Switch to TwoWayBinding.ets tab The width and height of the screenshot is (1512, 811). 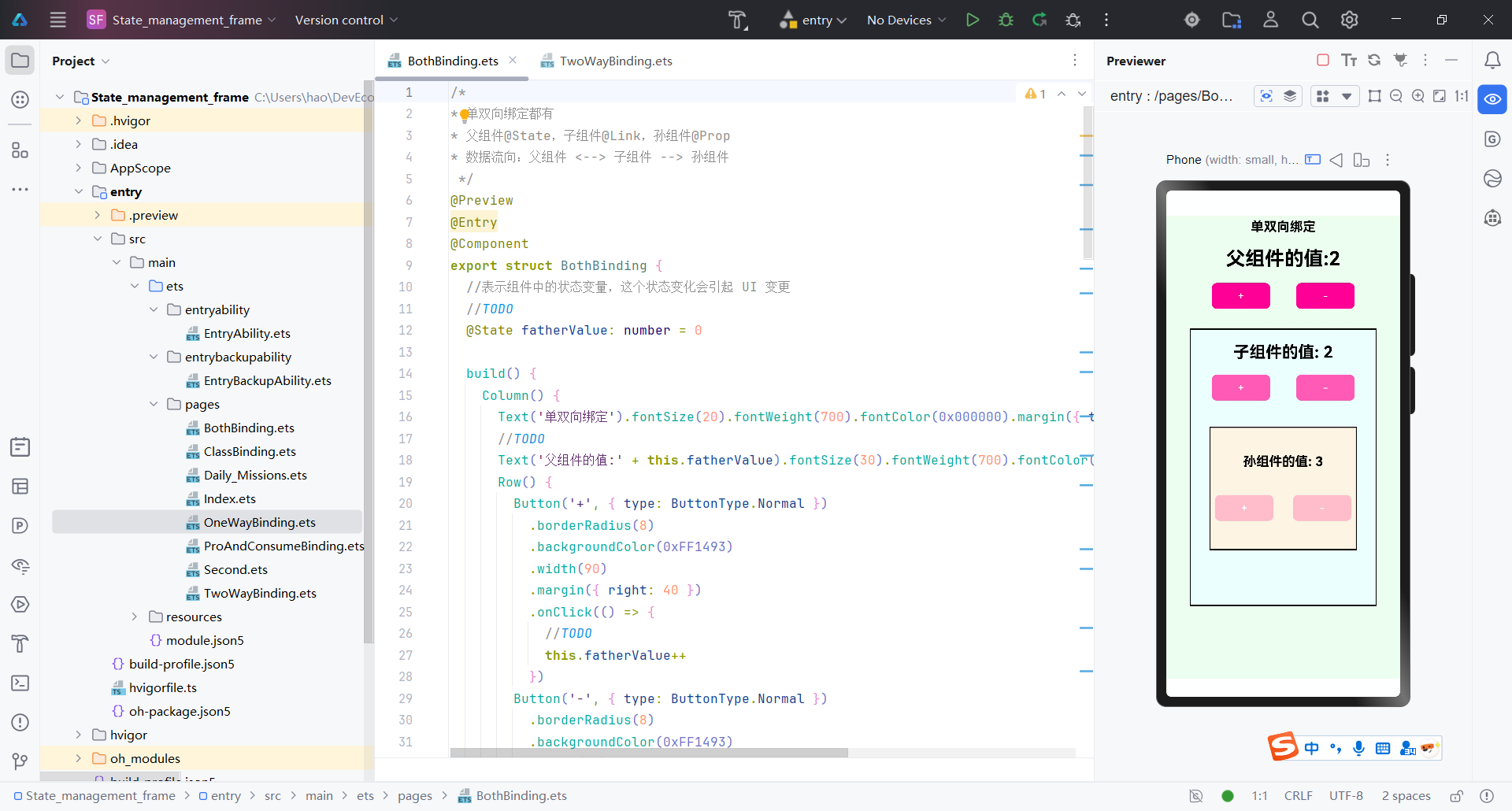point(615,61)
